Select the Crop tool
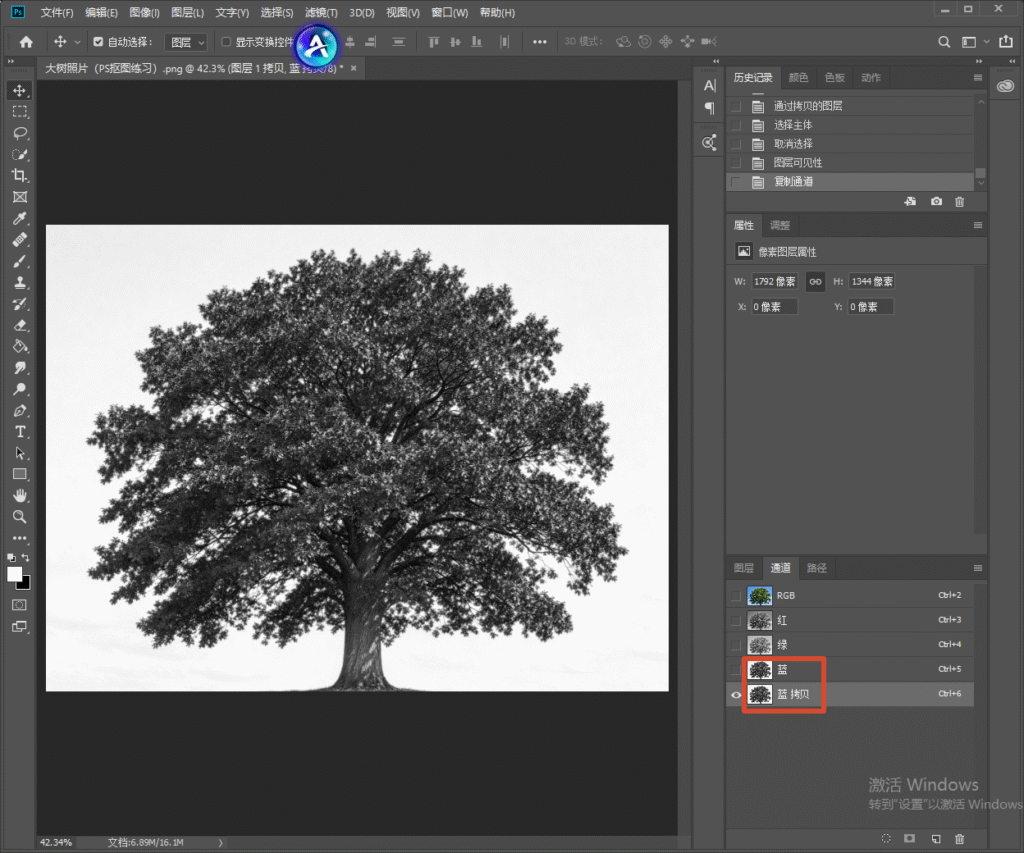The height and width of the screenshot is (853, 1024). (20, 176)
